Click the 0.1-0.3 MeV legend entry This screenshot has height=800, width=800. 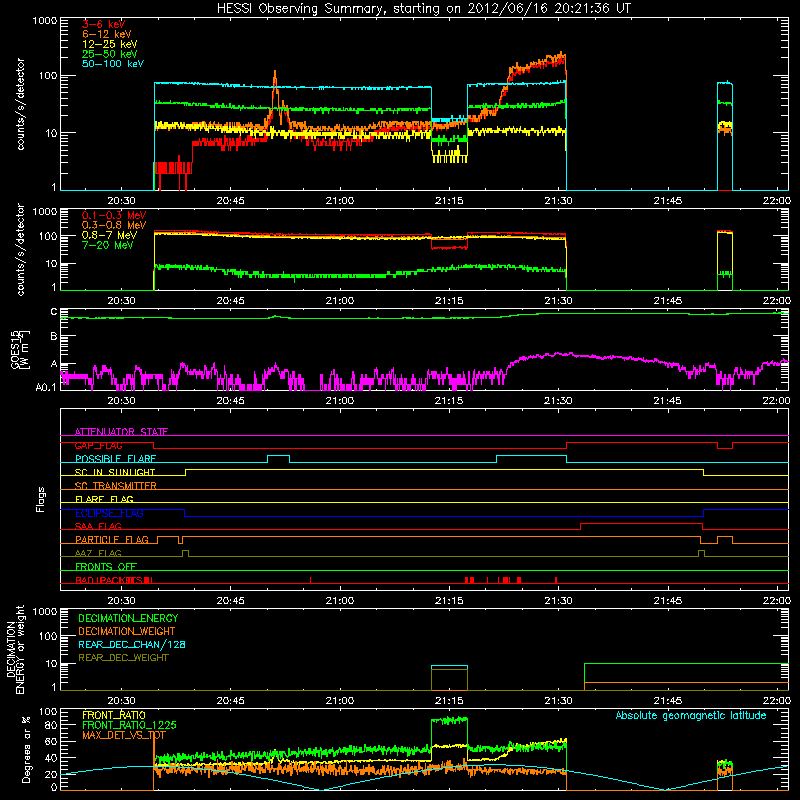(x=114, y=215)
